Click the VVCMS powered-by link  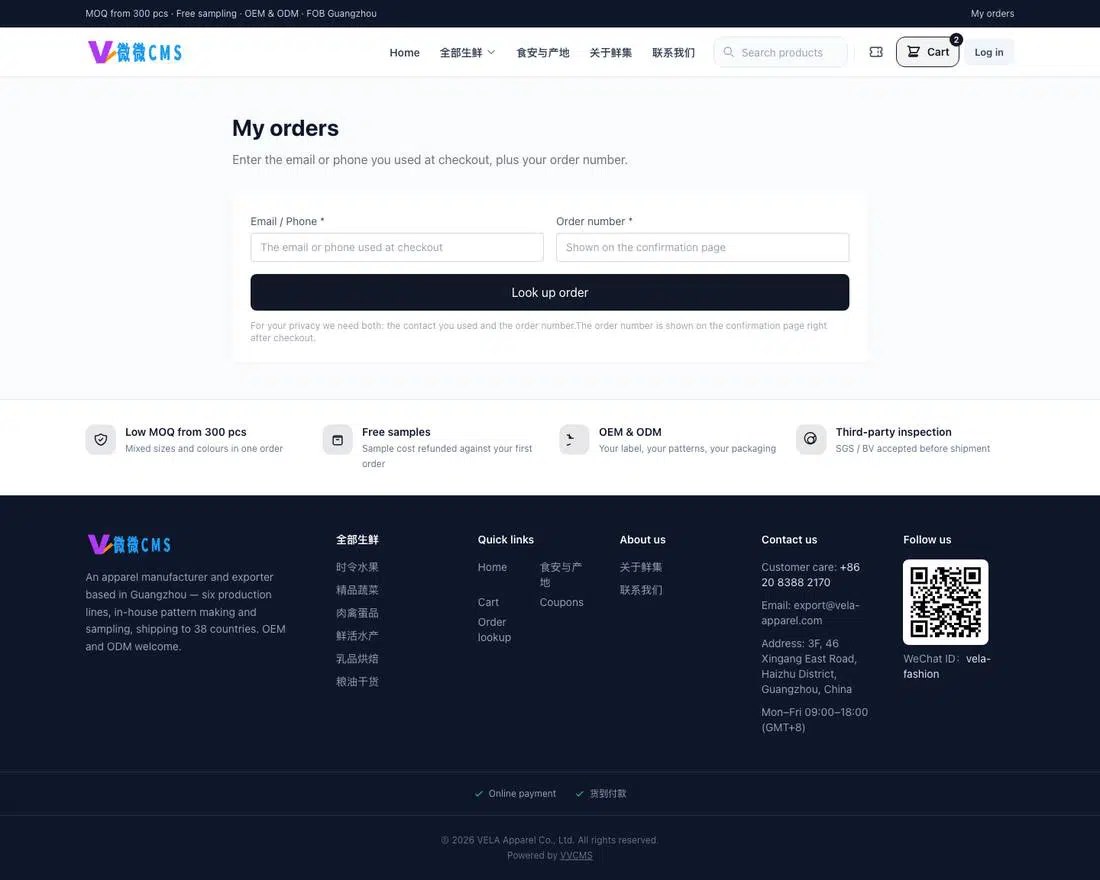tap(576, 855)
